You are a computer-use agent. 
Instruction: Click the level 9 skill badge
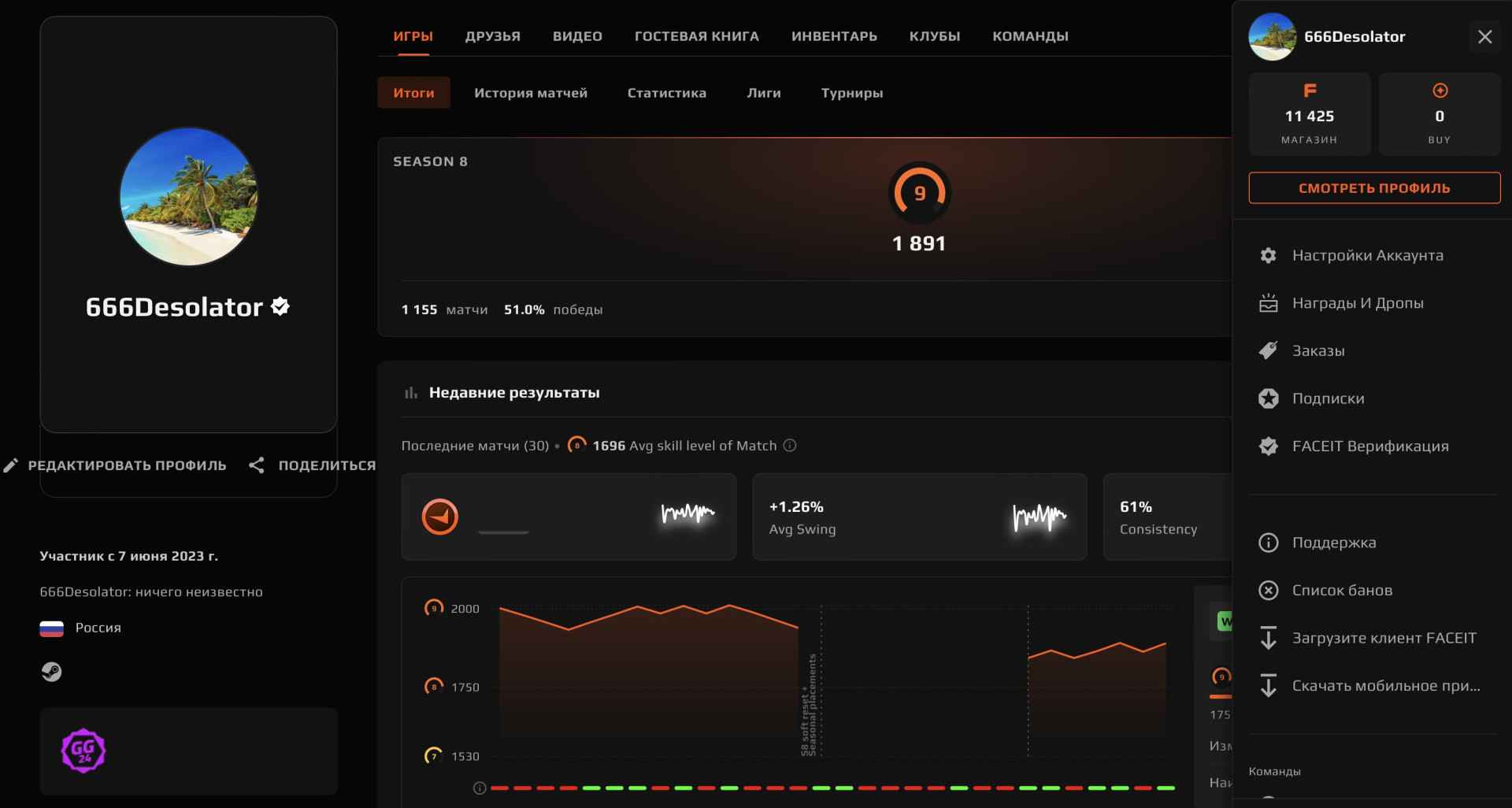tap(919, 193)
